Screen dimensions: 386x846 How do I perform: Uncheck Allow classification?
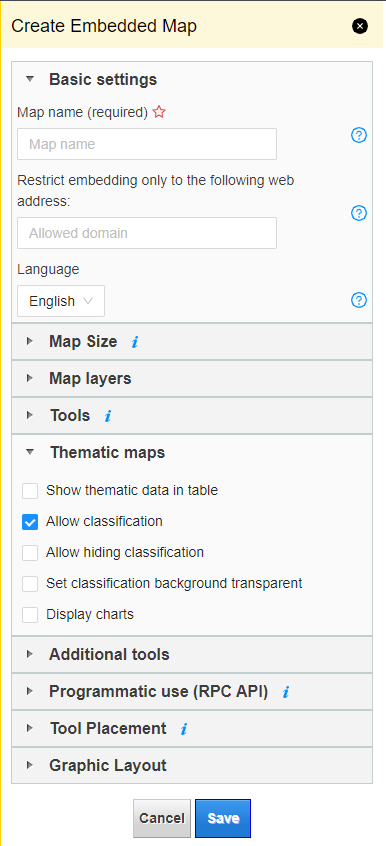point(30,522)
